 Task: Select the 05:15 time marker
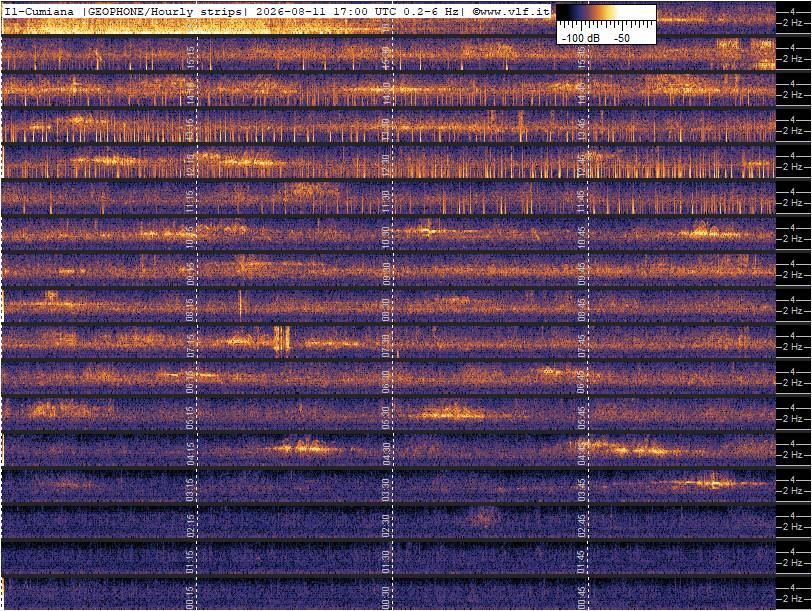(190, 418)
